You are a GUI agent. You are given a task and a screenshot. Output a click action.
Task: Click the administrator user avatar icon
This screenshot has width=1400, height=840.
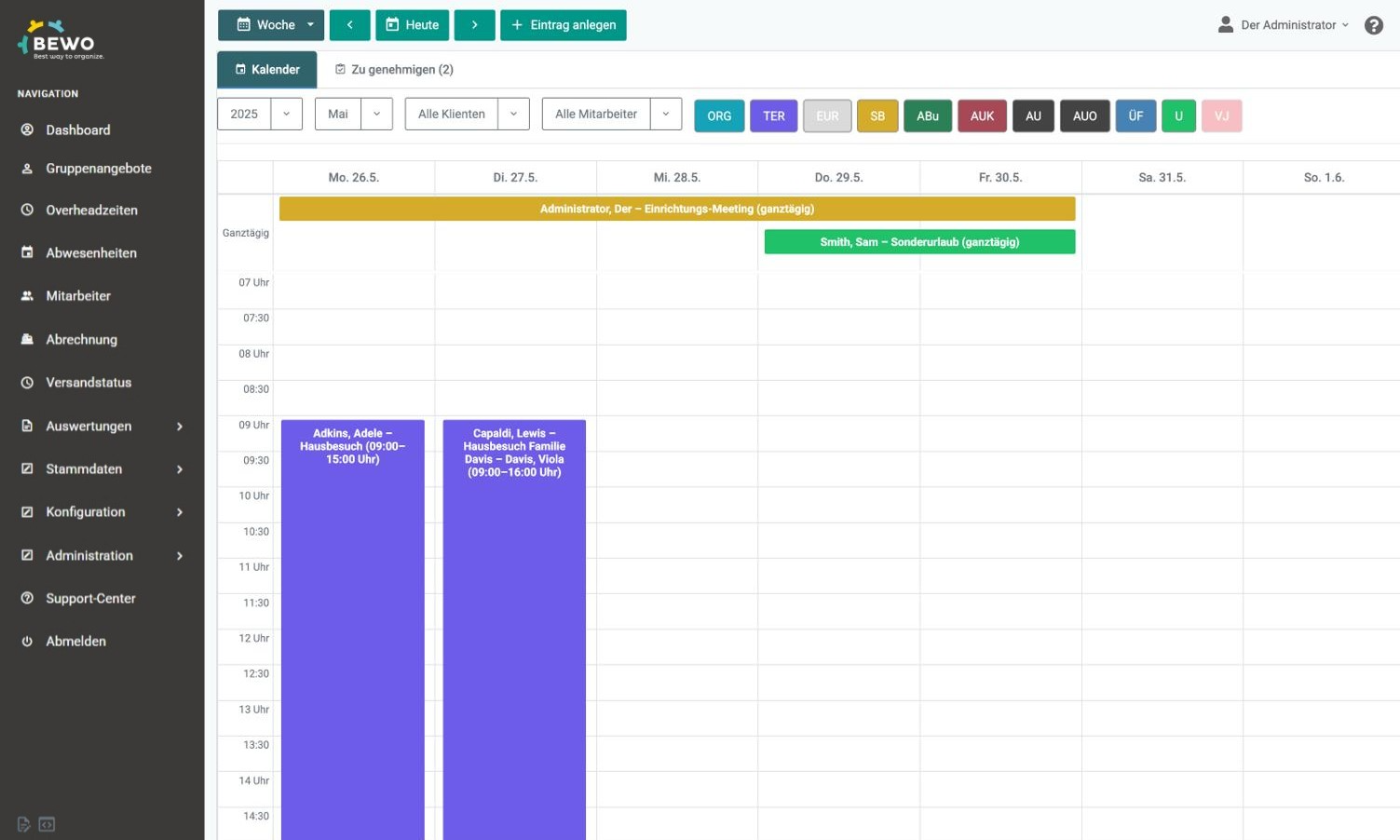pos(1226,24)
